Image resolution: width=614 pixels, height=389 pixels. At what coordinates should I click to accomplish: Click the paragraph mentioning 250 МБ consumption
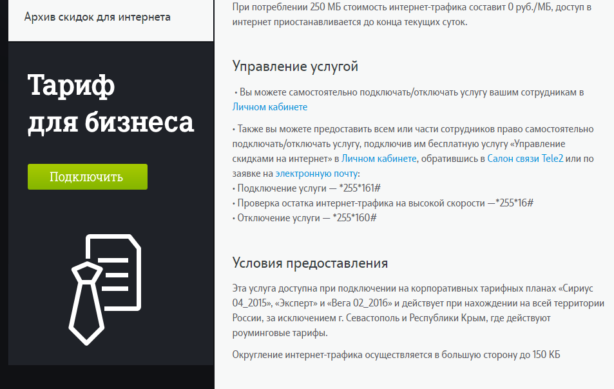[412, 14]
